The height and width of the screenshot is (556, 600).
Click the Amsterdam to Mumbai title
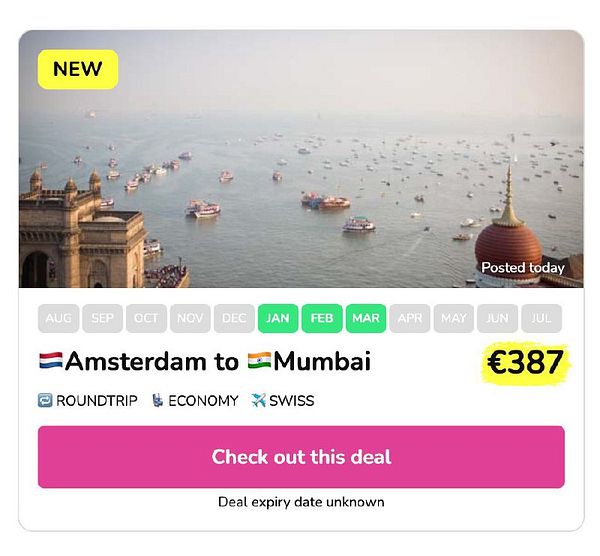(205, 361)
